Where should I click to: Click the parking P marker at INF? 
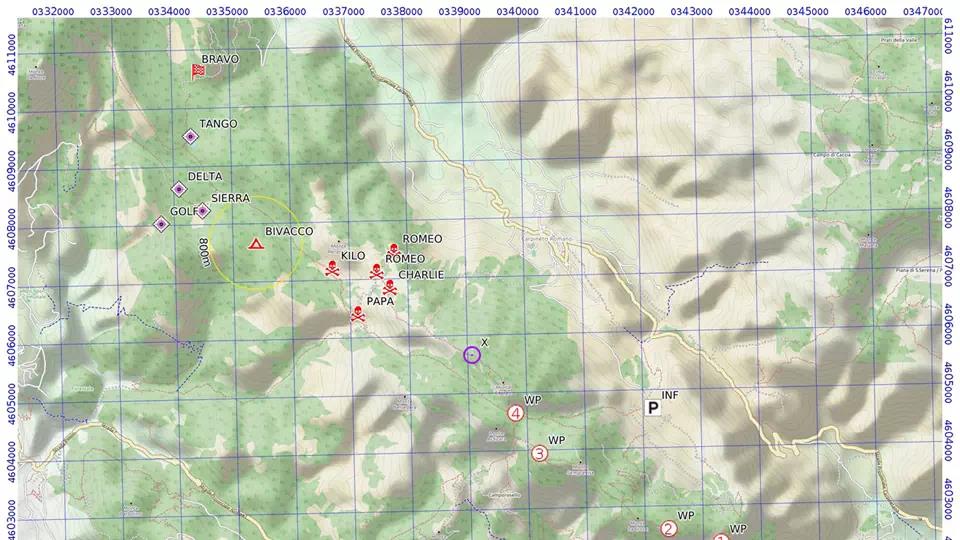653,408
